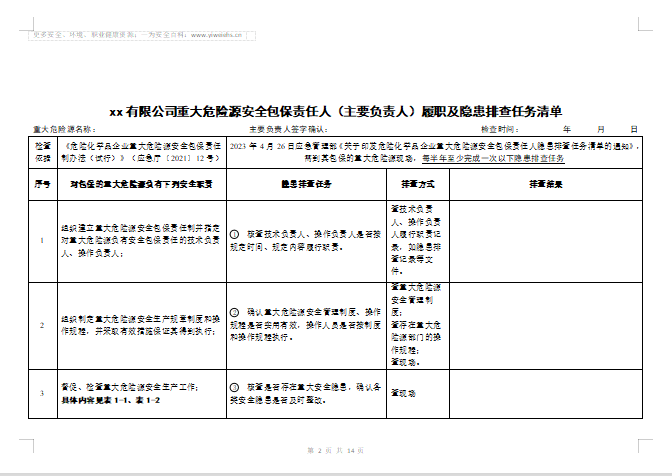Click the "日" character in the date line
The image size is (672, 476).
[x=634, y=129]
